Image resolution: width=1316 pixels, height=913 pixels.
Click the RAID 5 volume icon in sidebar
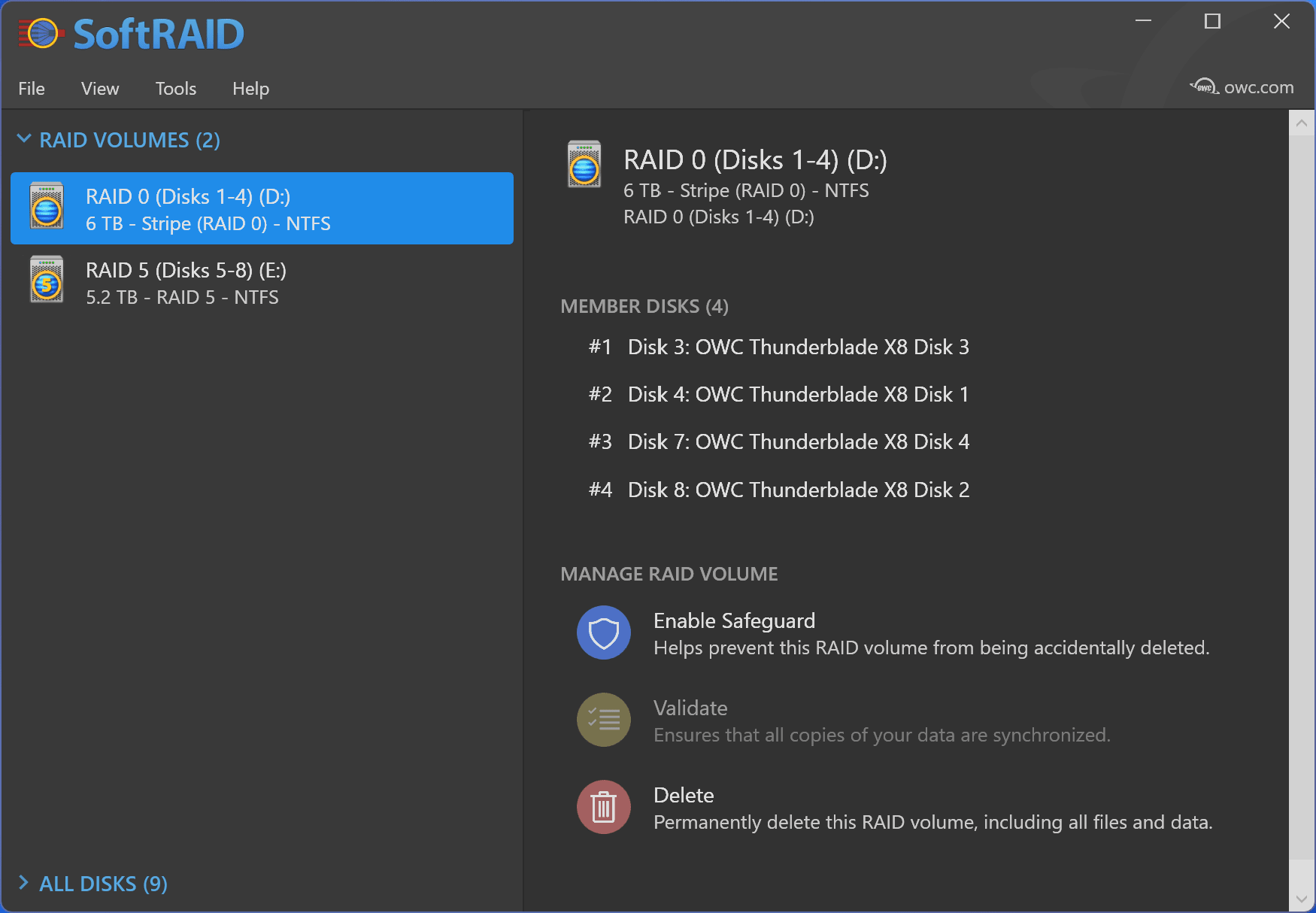(47, 280)
